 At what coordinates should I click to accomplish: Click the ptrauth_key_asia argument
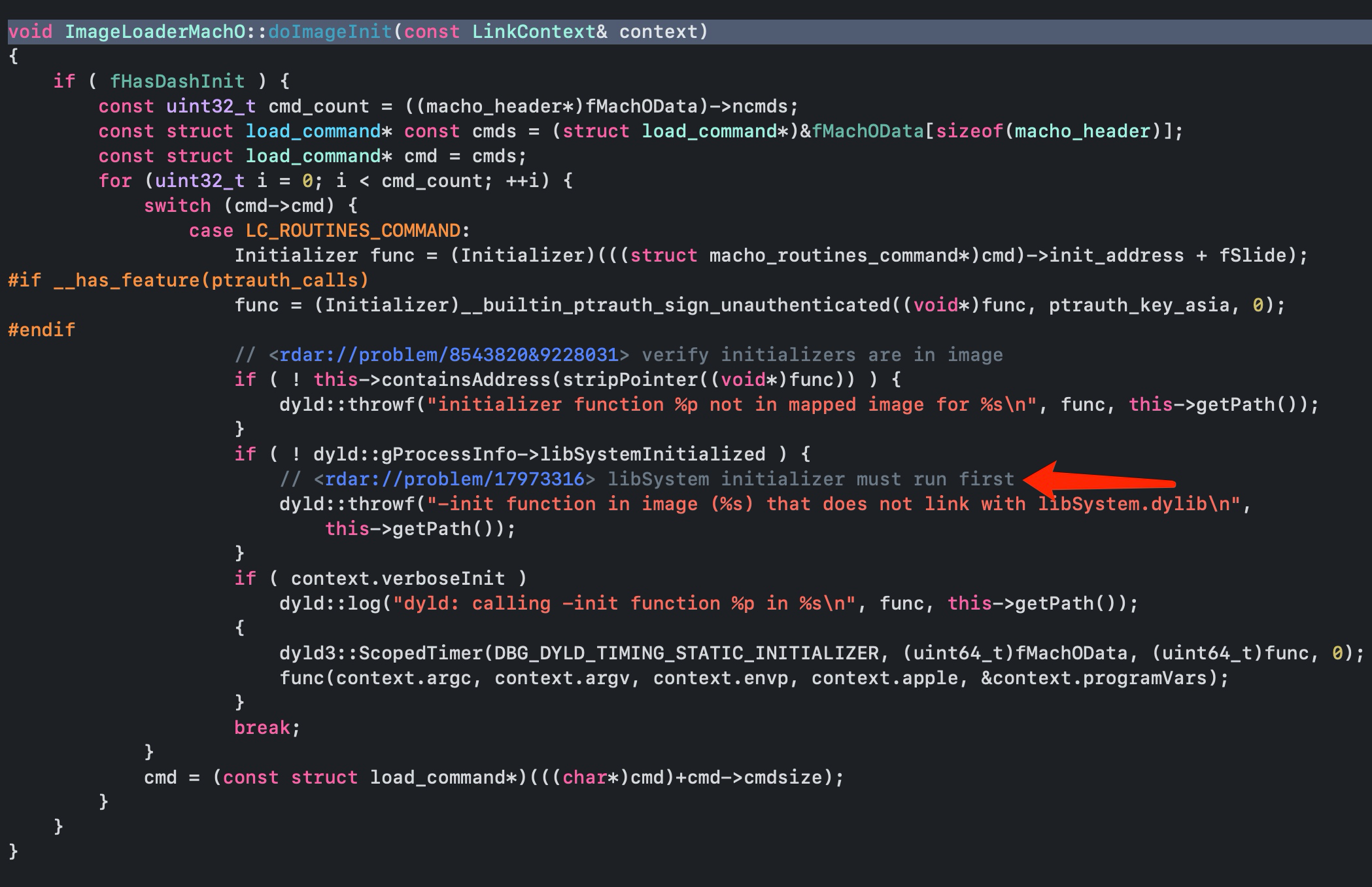click(x=1139, y=305)
